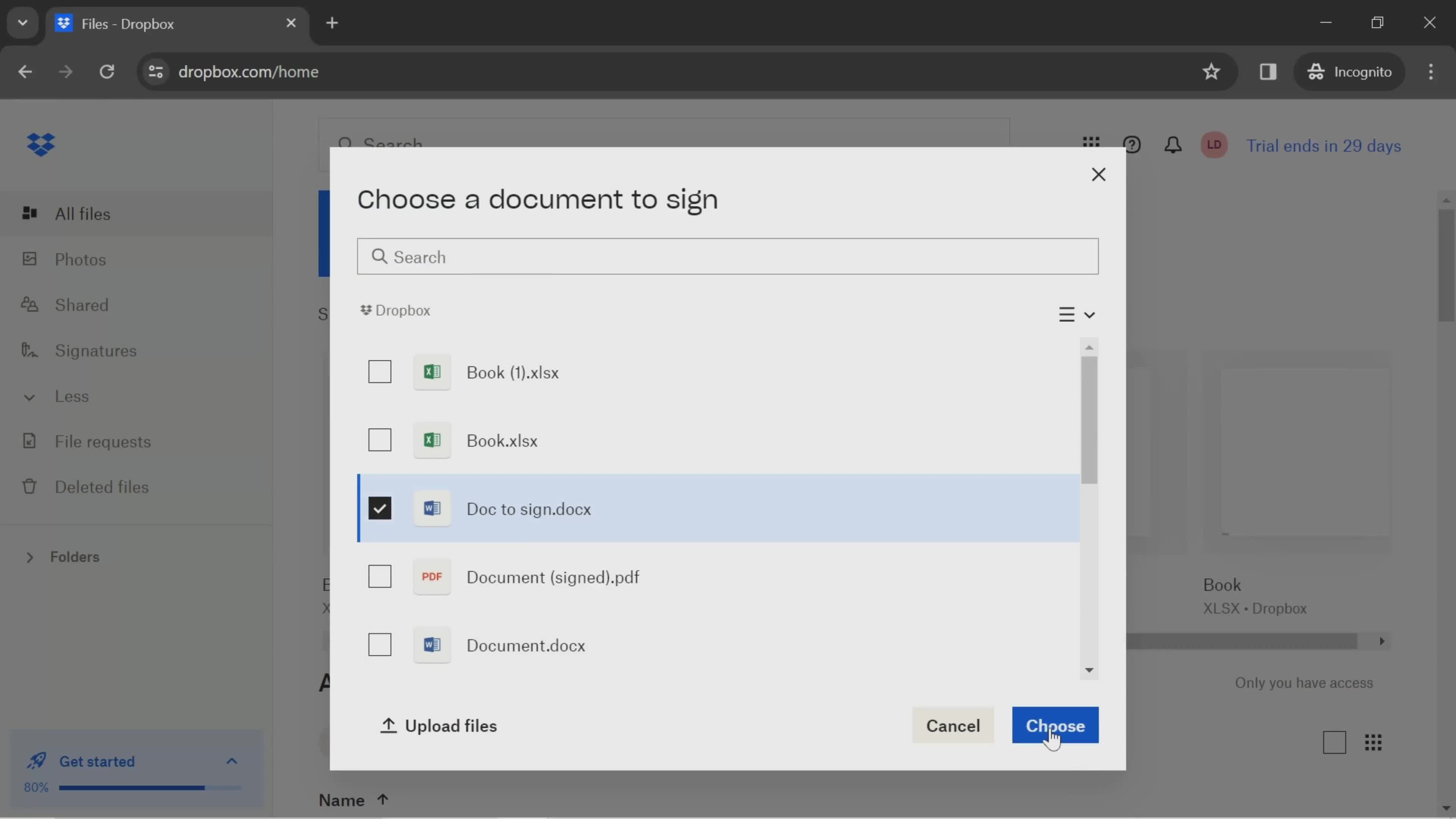Viewport: 1456px width, 819px height.
Task: Click the PDF icon next to Document (signed).pdf
Action: [432, 577]
